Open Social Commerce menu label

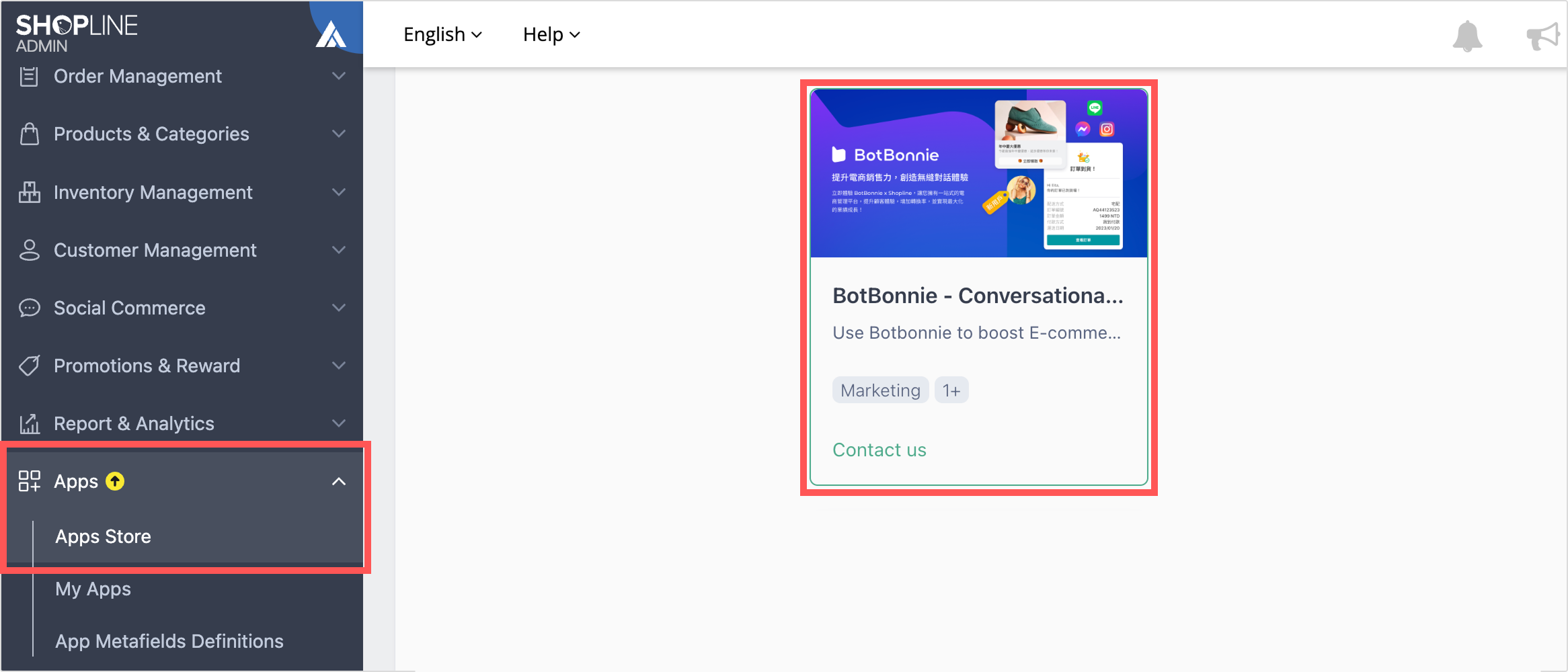pyautogui.click(x=130, y=308)
